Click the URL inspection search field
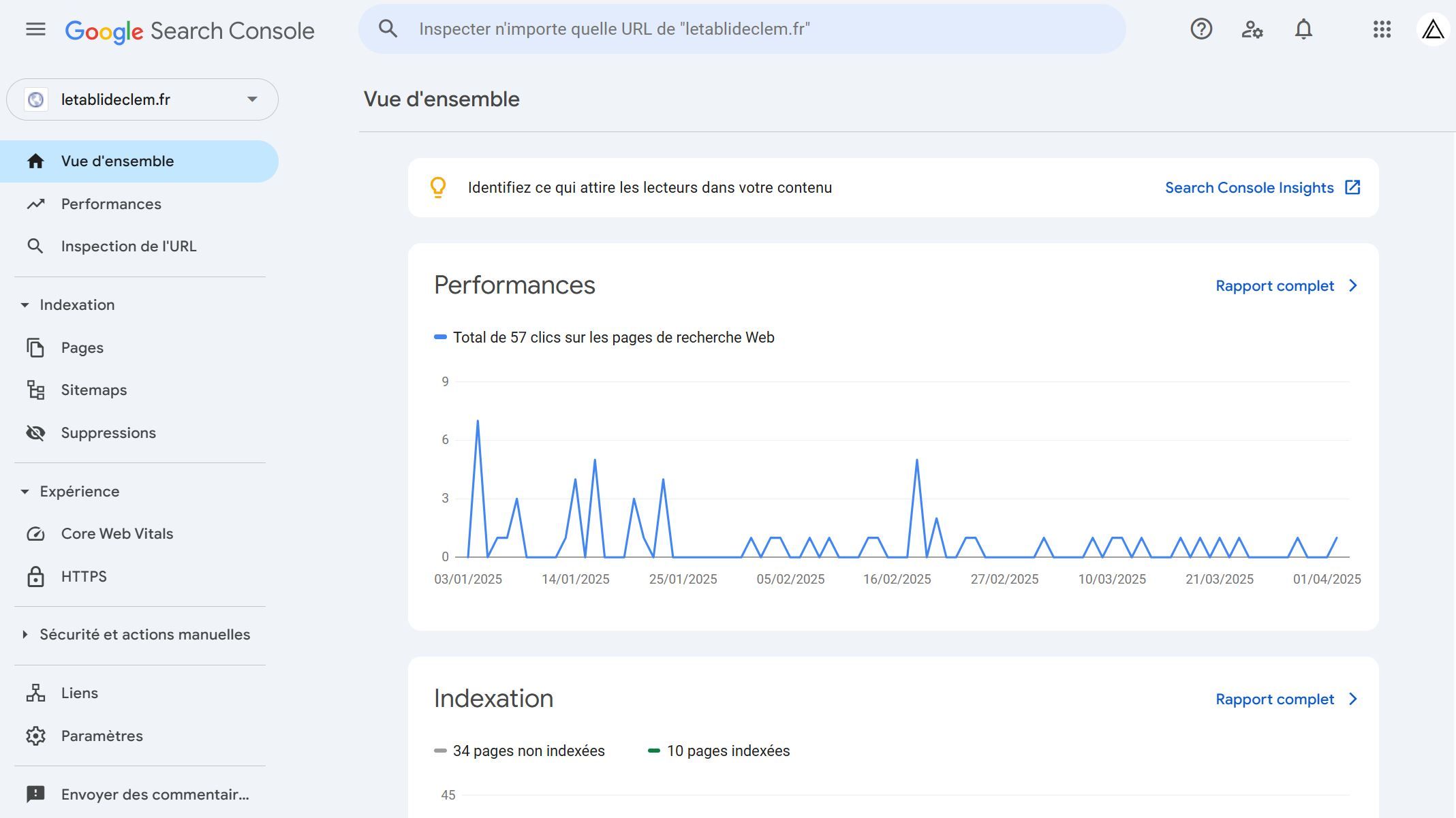Viewport: 1456px width, 818px height. [x=742, y=29]
